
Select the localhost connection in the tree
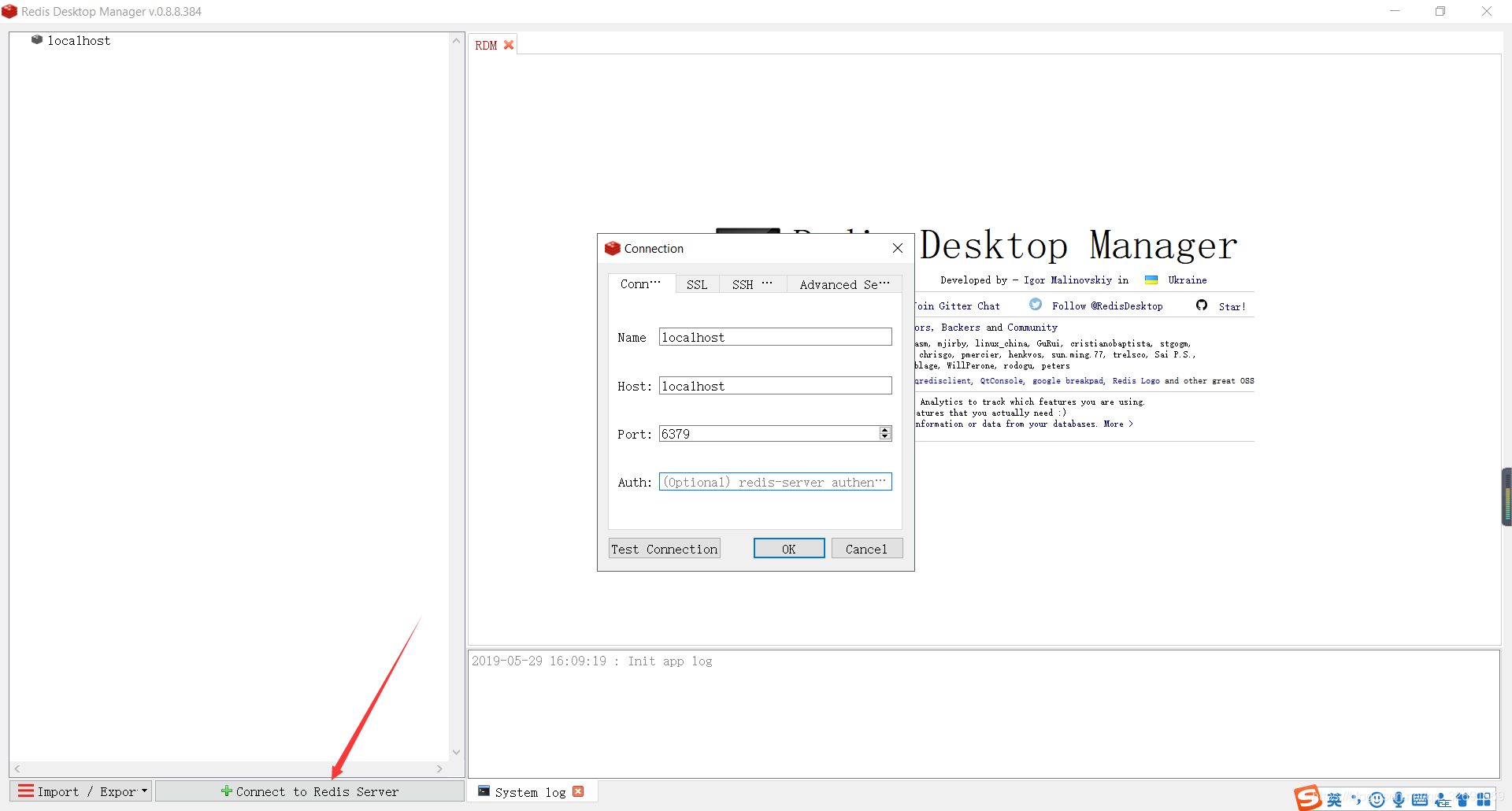tap(79, 40)
